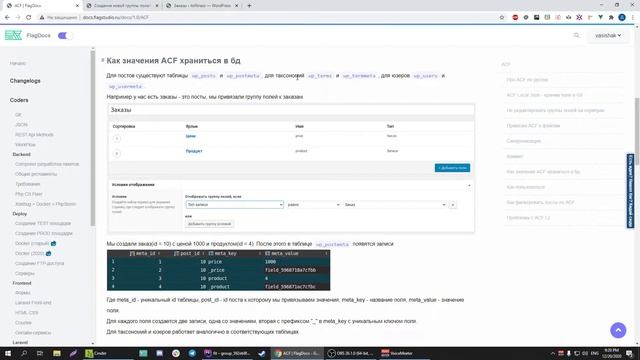Open the search magnifier in the header
The height and width of the screenshot is (360, 640).
pos(576,36)
